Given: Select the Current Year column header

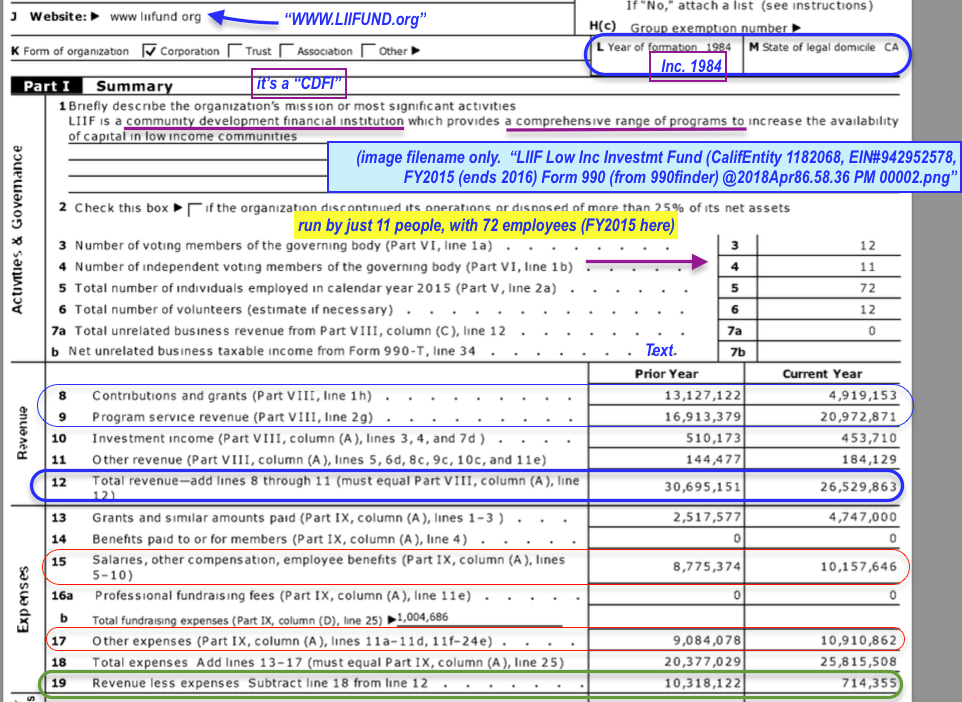Looking at the screenshot, I should [x=822, y=374].
